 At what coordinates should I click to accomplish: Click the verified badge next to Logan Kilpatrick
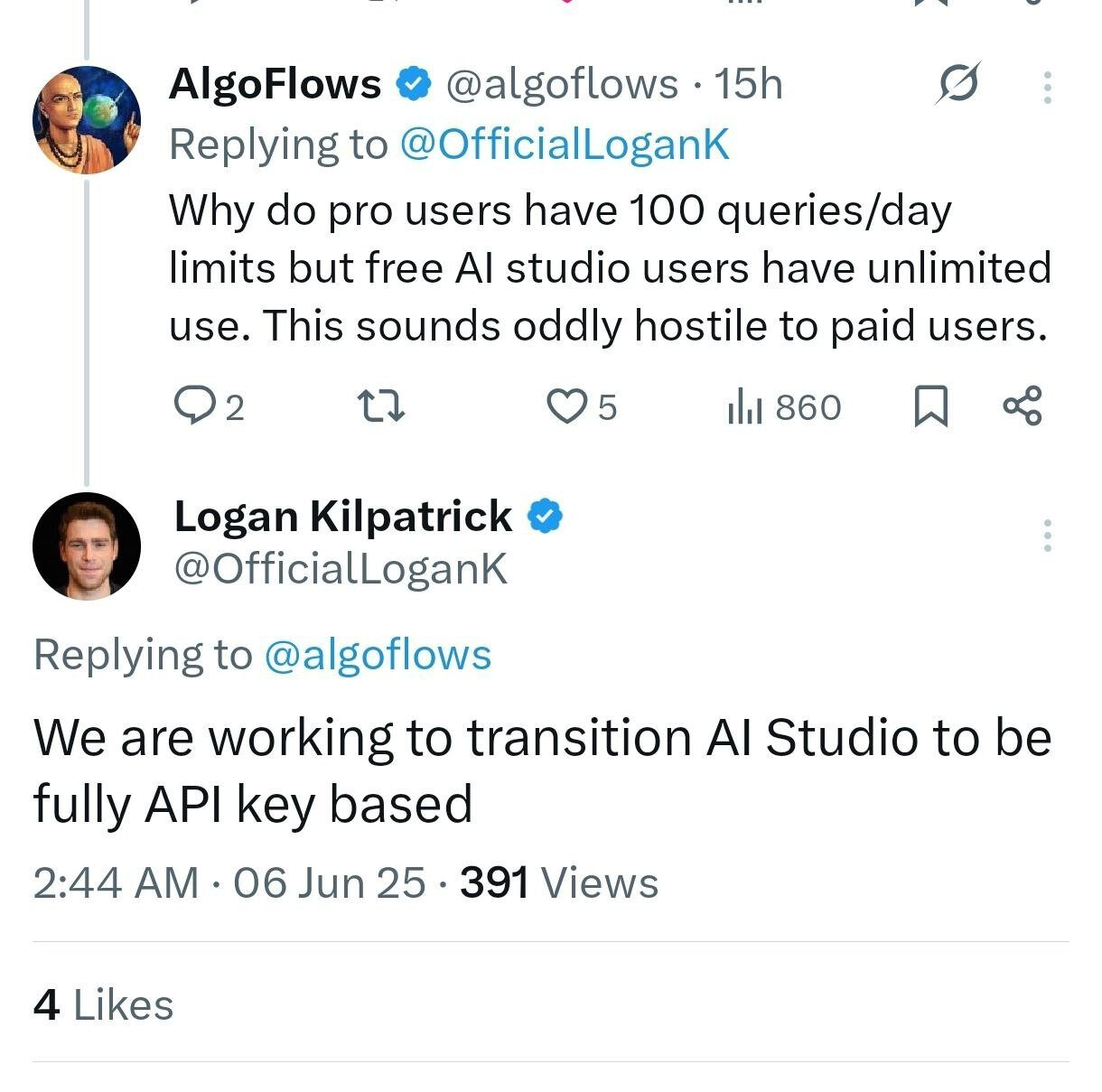(546, 517)
